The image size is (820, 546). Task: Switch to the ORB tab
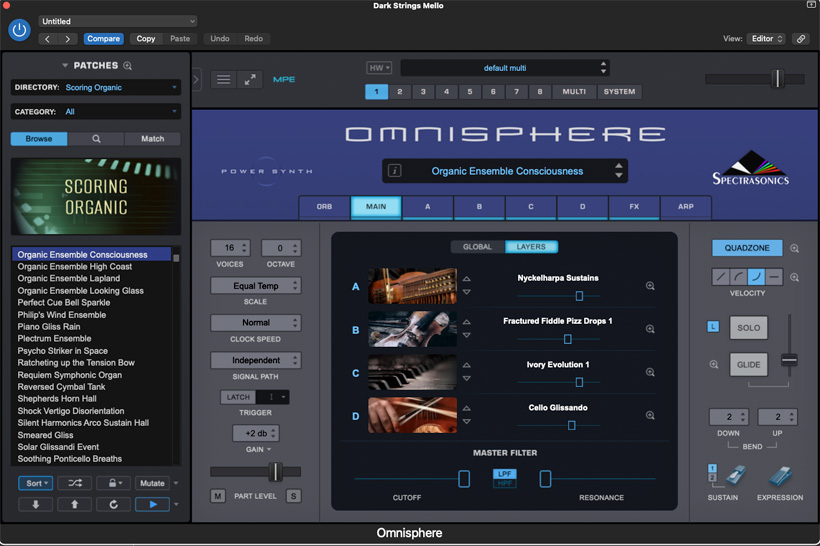[324, 207]
